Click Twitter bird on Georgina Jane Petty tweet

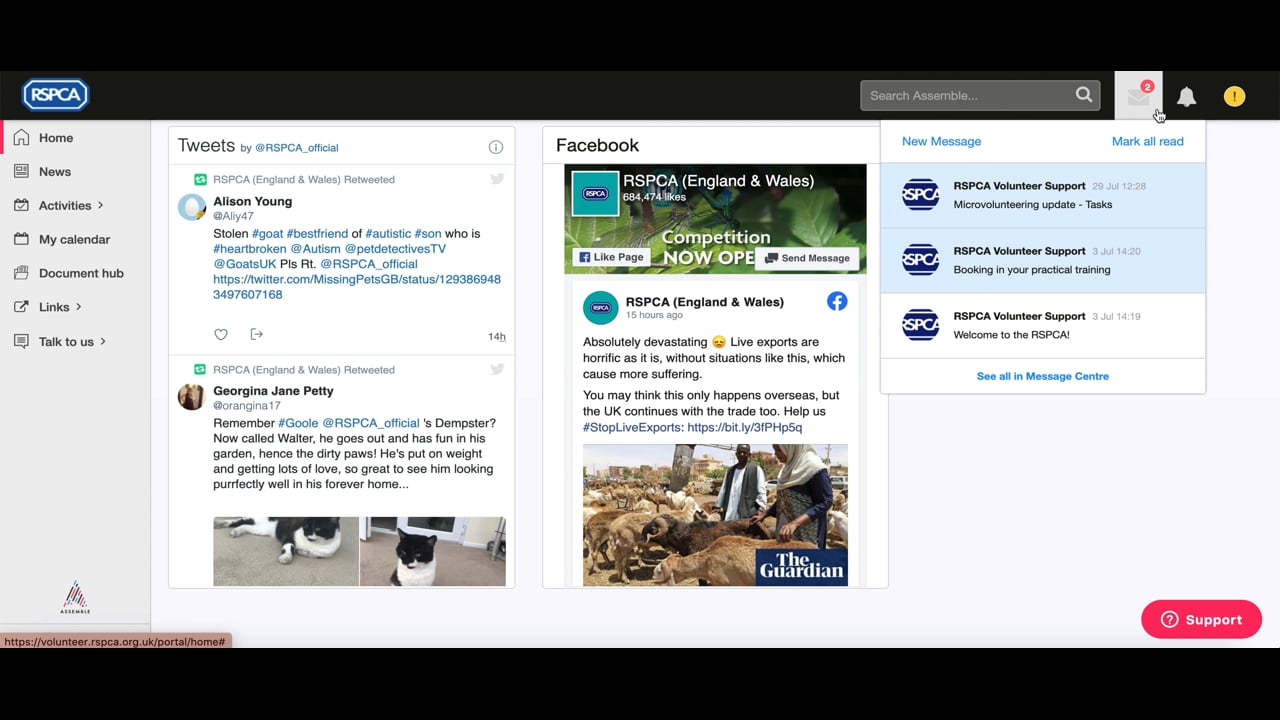click(x=497, y=369)
